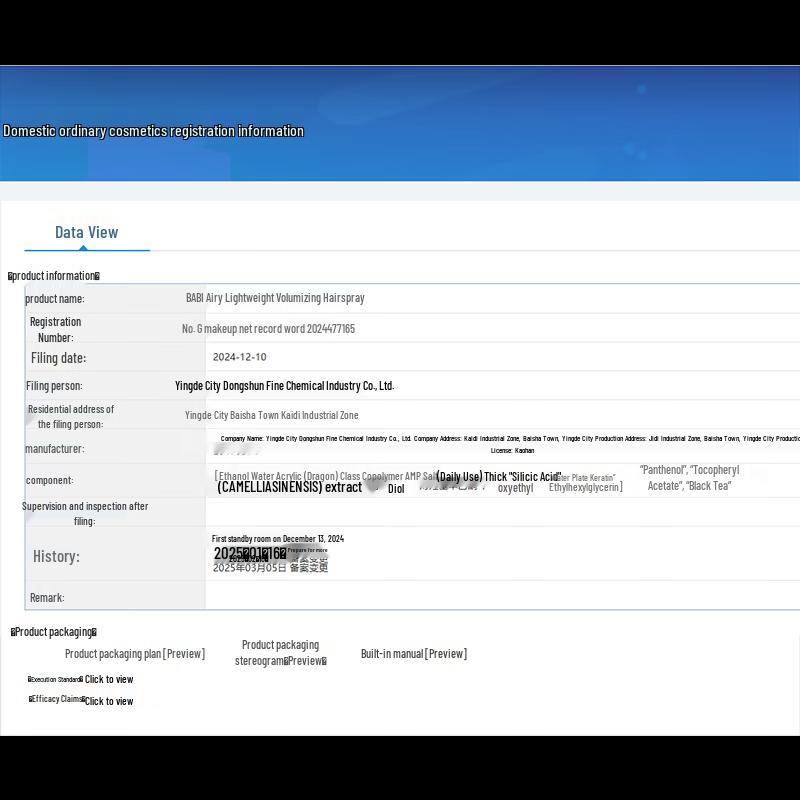Screen dimensions: 800x800
Task: Click the Supervision and inspection after filing label
Action: [x=85, y=513]
